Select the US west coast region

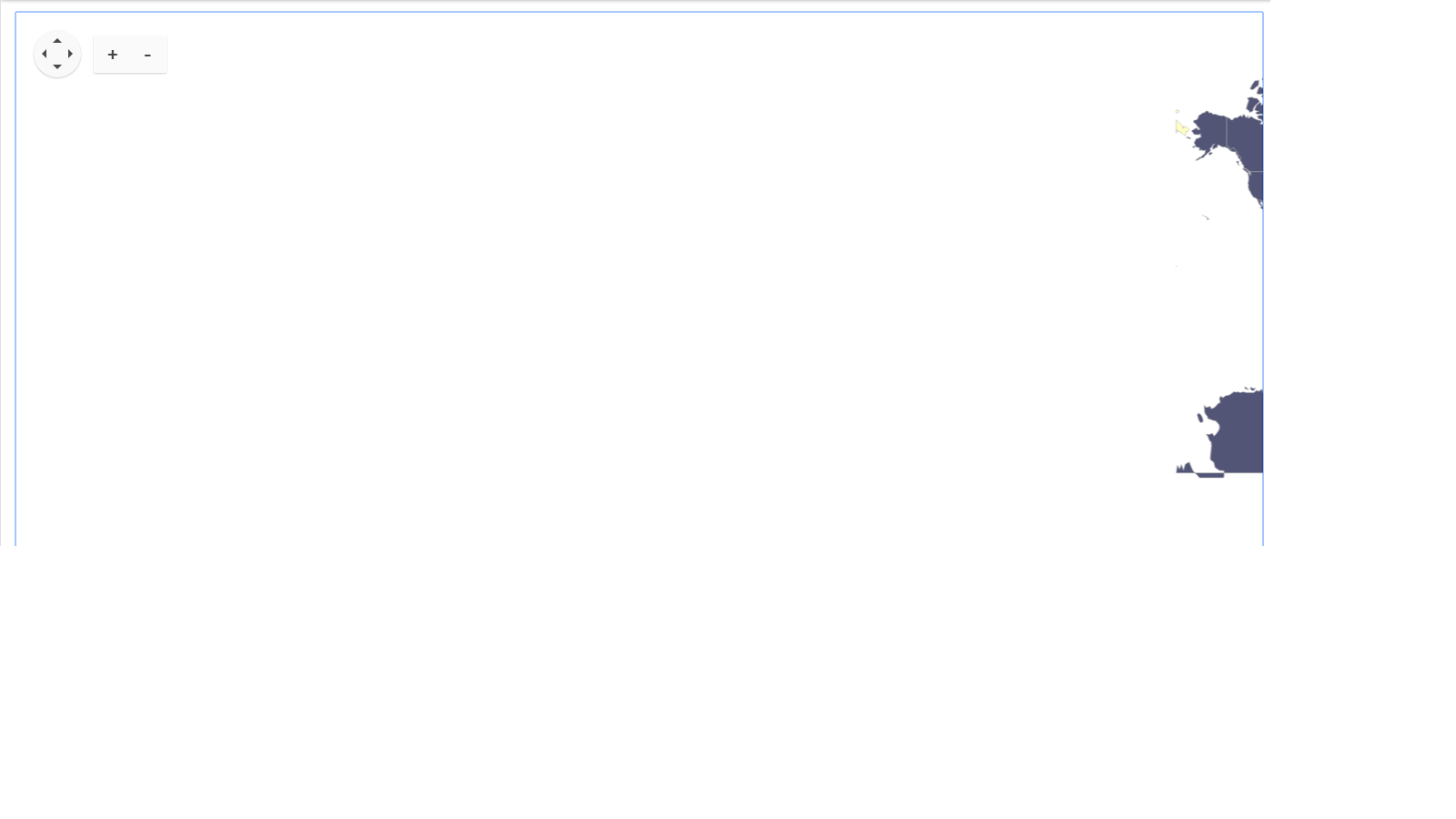1256,187
